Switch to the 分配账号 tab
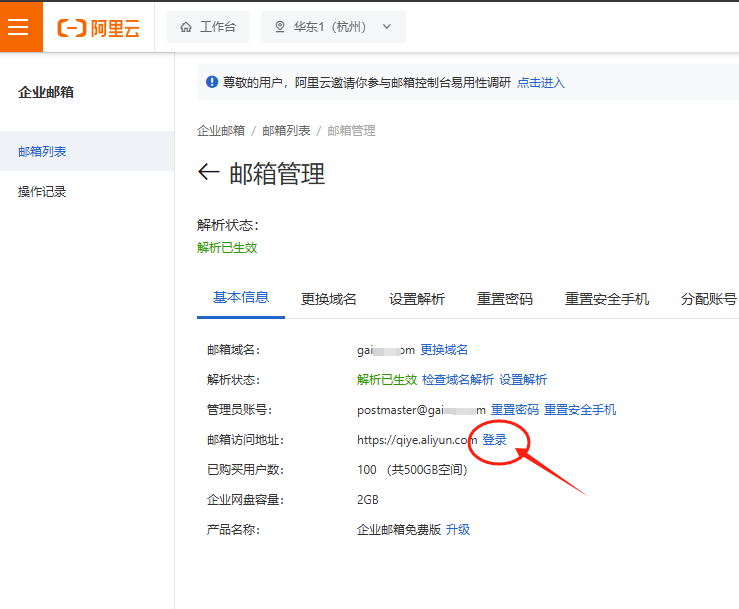 pyautogui.click(x=708, y=299)
